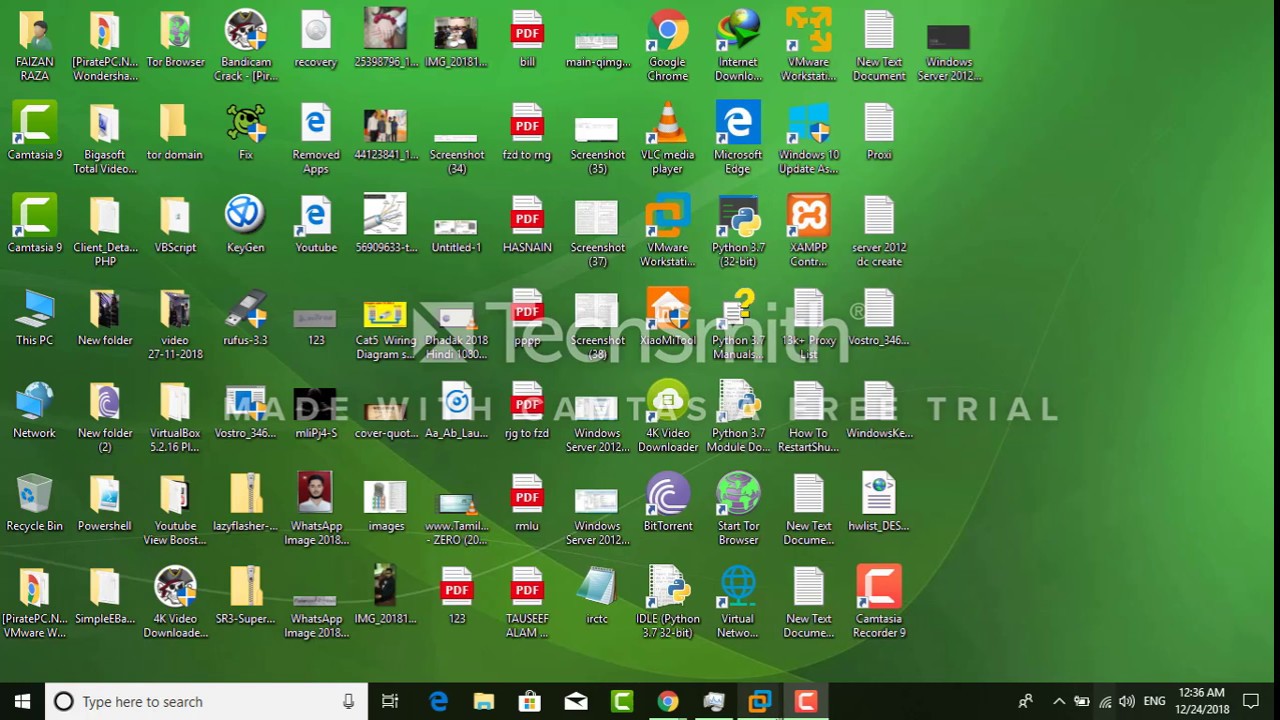
Task: Select the XiaoMiTool desktop icon
Action: tap(667, 318)
